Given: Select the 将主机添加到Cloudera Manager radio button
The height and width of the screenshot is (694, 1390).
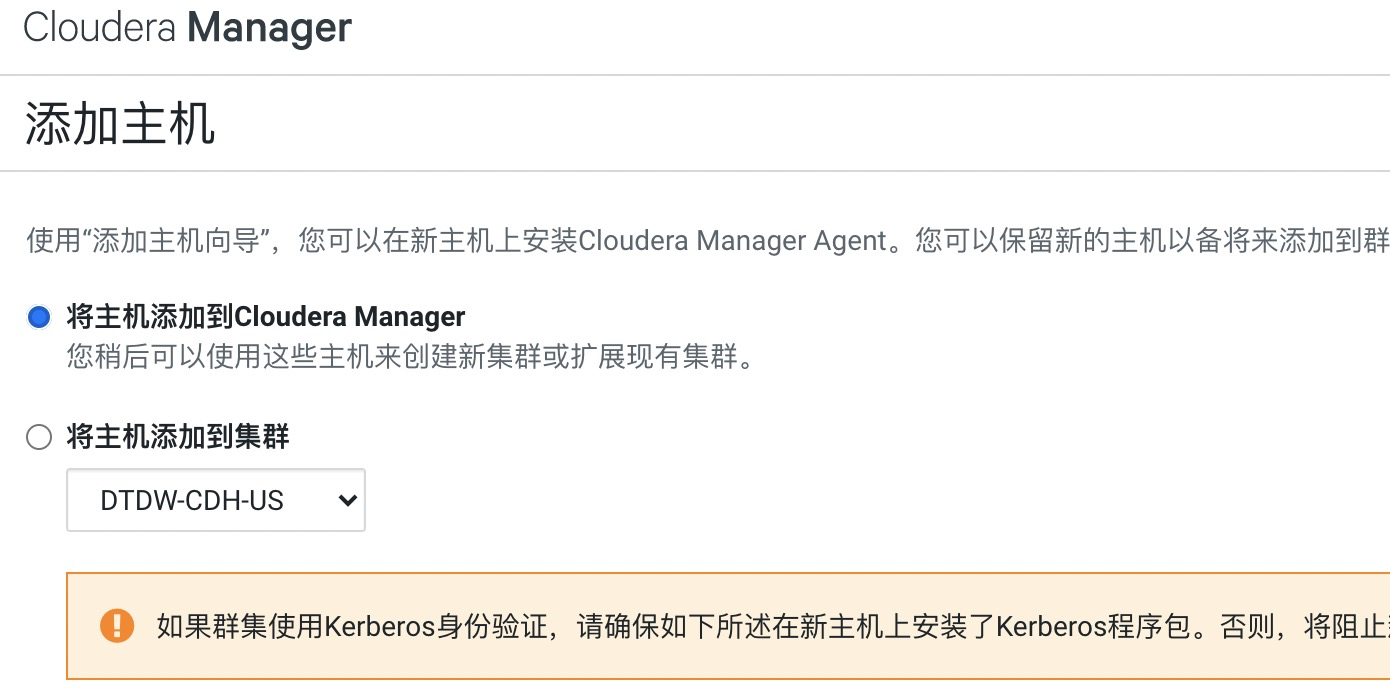Looking at the screenshot, I should coord(39,318).
